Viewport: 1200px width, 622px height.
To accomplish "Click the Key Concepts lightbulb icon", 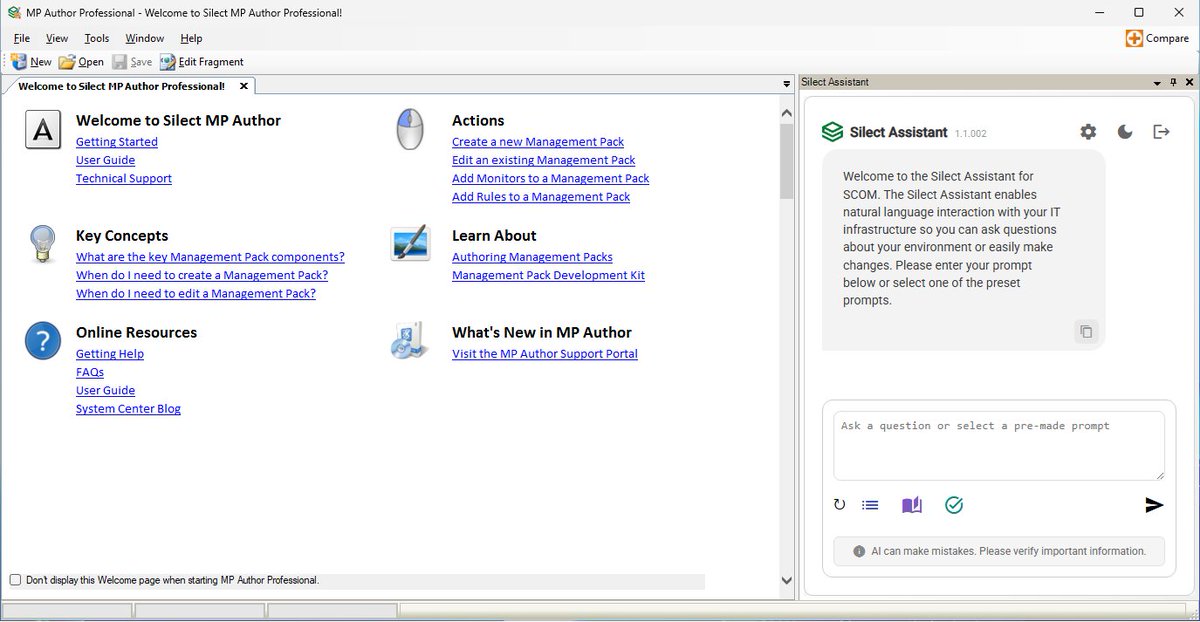I will tap(42, 243).
